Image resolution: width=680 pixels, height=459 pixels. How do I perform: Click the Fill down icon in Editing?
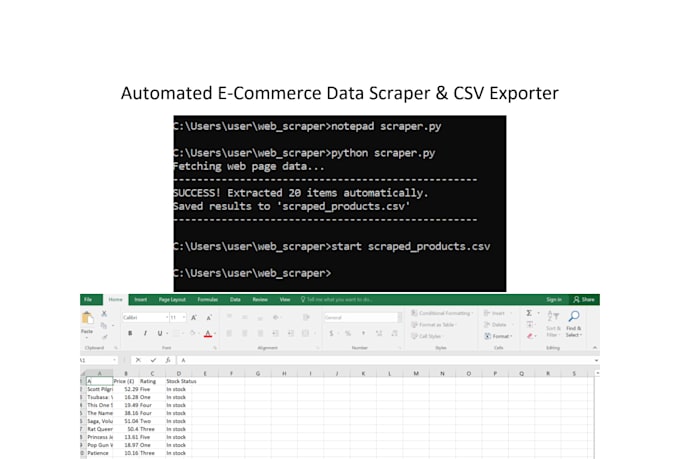coord(530,325)
